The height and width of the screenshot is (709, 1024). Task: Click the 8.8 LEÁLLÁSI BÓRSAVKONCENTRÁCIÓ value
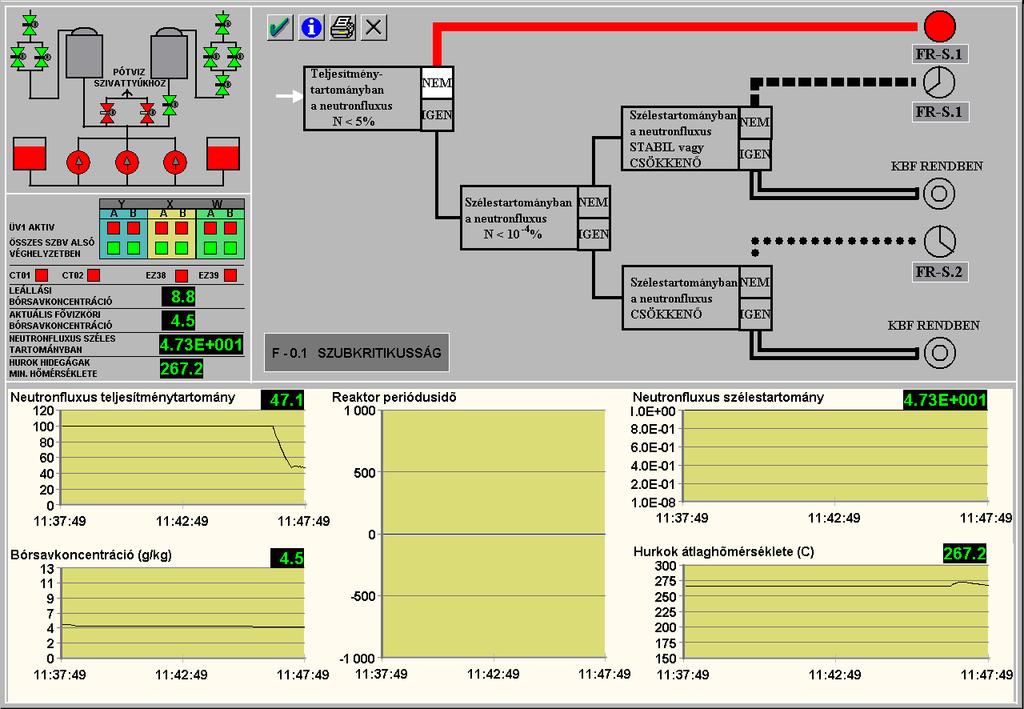pos(179,297)
